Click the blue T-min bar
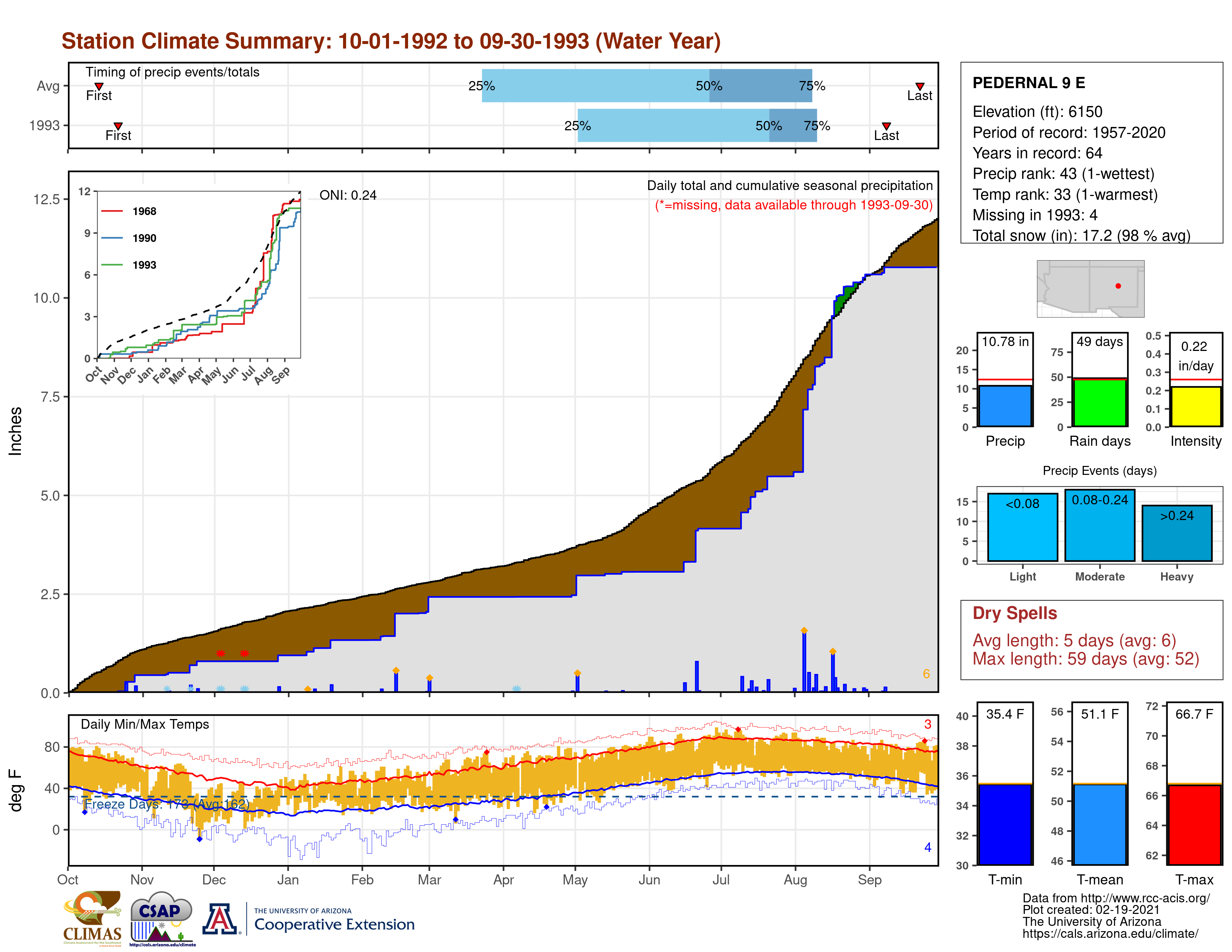 coord(1005,824)
